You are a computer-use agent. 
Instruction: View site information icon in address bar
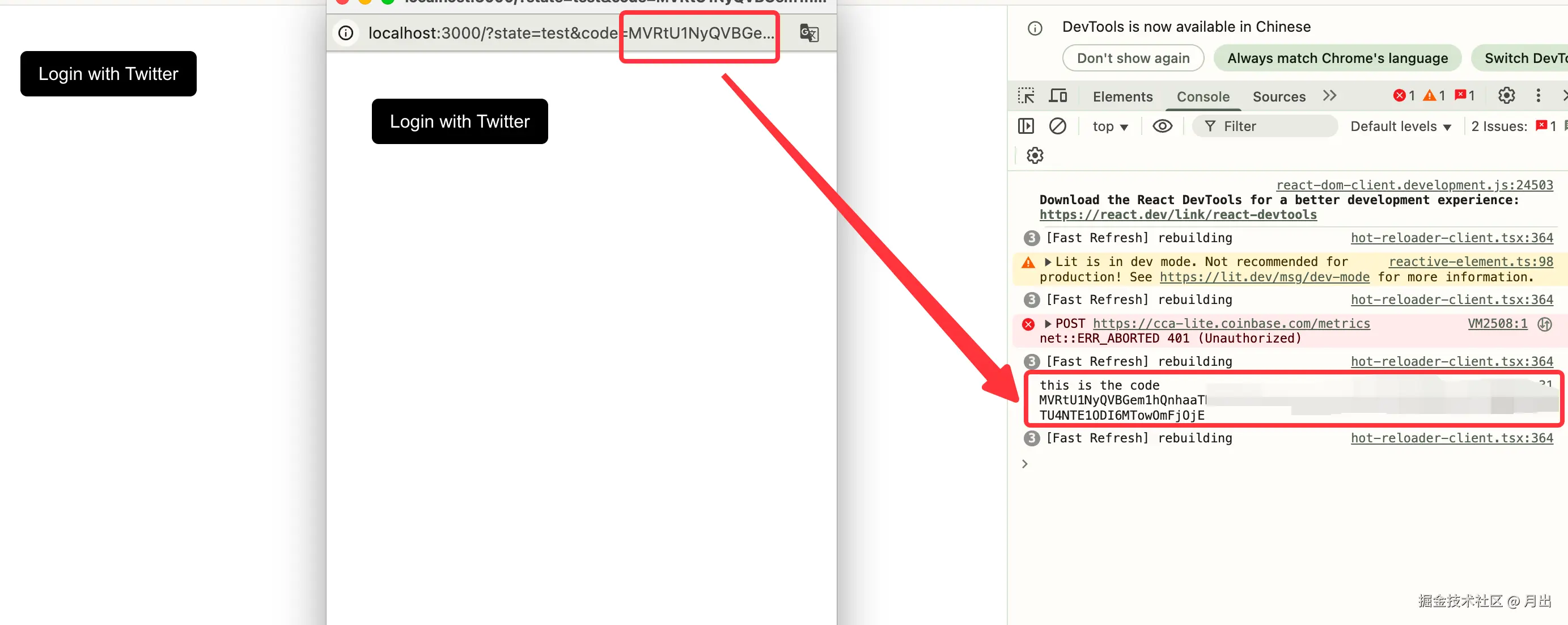[346, 33]
